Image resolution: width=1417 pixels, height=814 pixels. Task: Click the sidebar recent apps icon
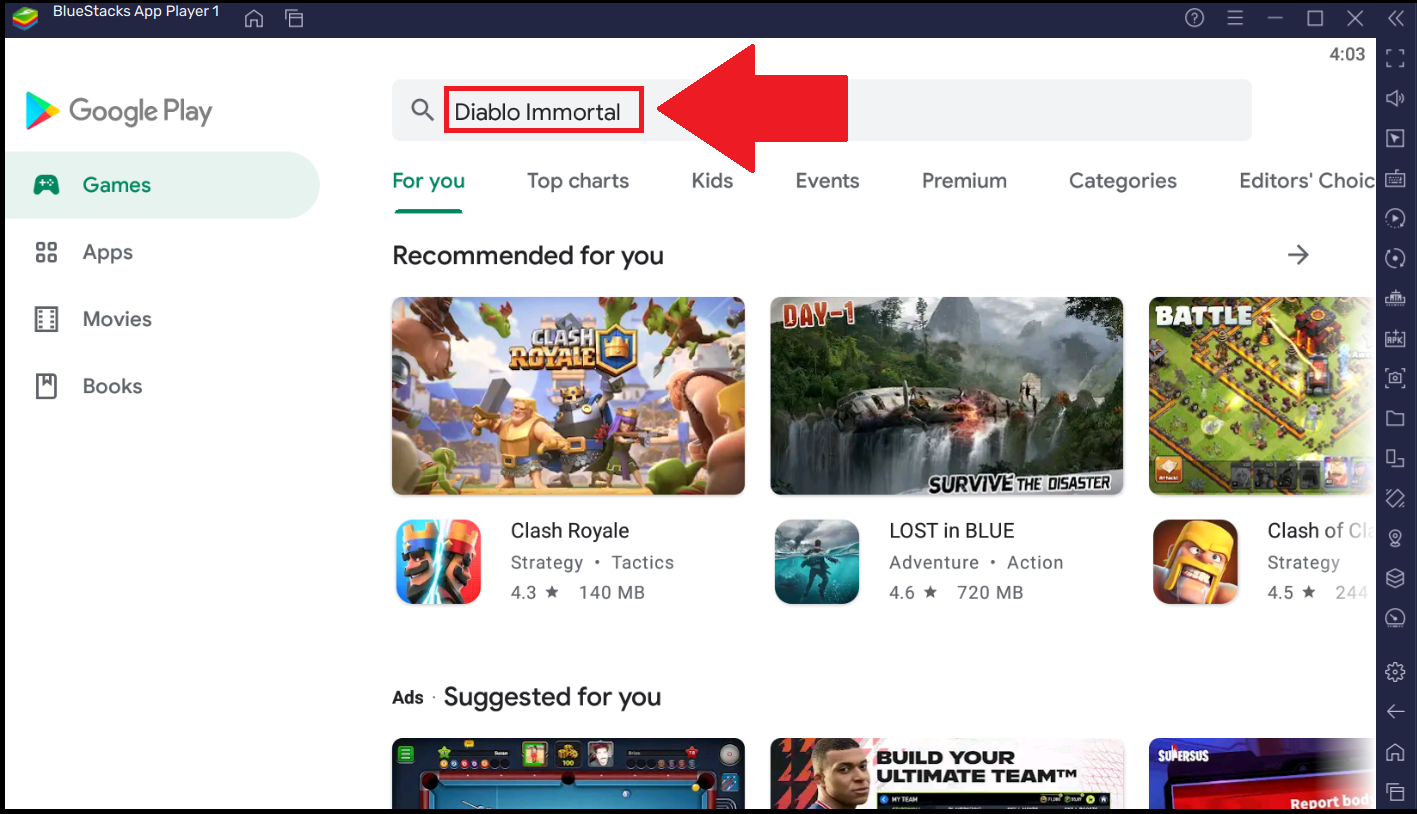1395,792
